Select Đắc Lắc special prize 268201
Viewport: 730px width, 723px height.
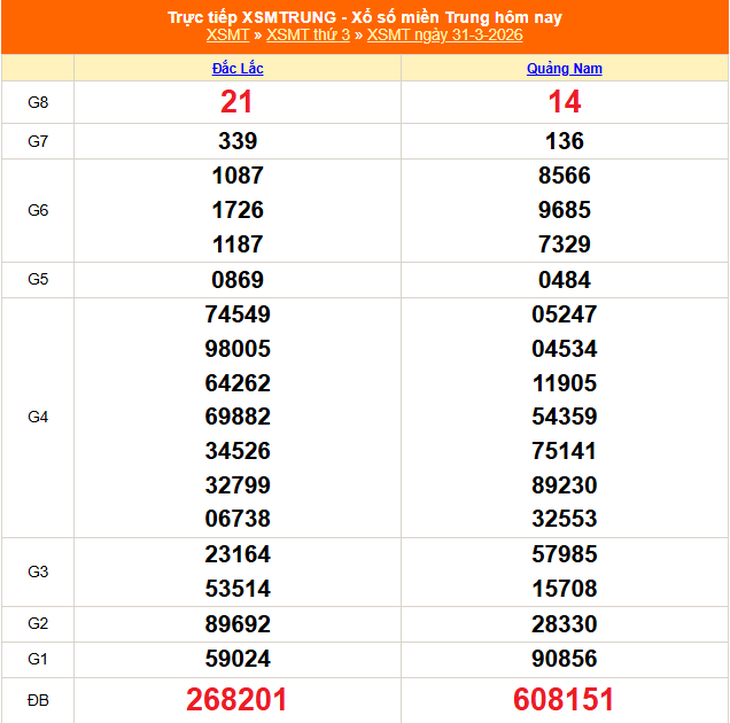click(x=237, y=699)
